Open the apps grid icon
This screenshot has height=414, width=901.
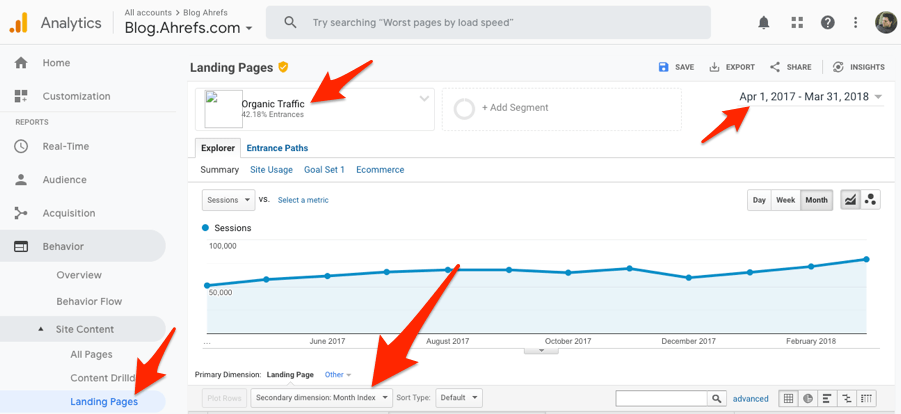pyautogui.click(x=796, y=22)
